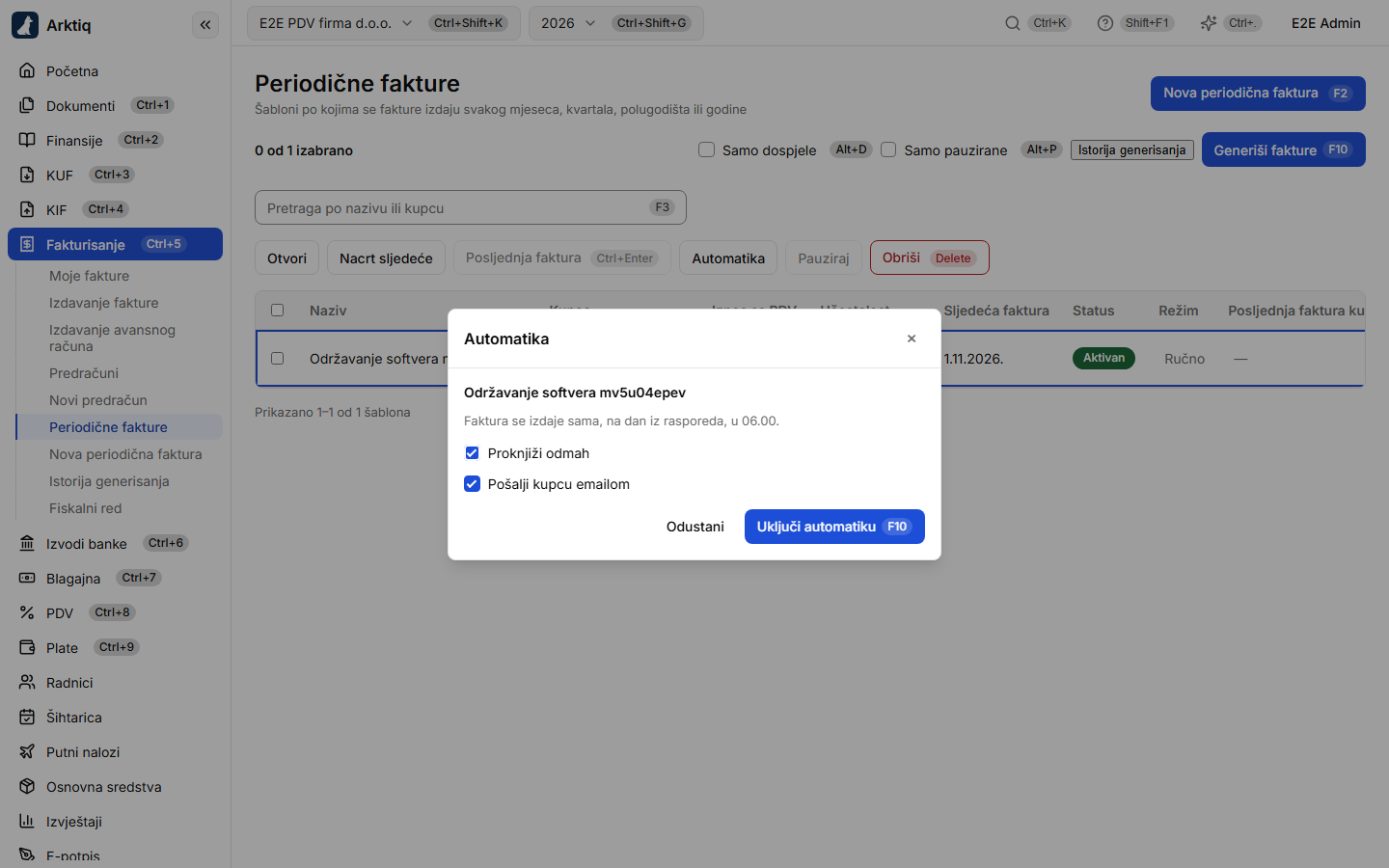
Task: Click the Izvodi banke bank icon
Action: tap(27, 544)
